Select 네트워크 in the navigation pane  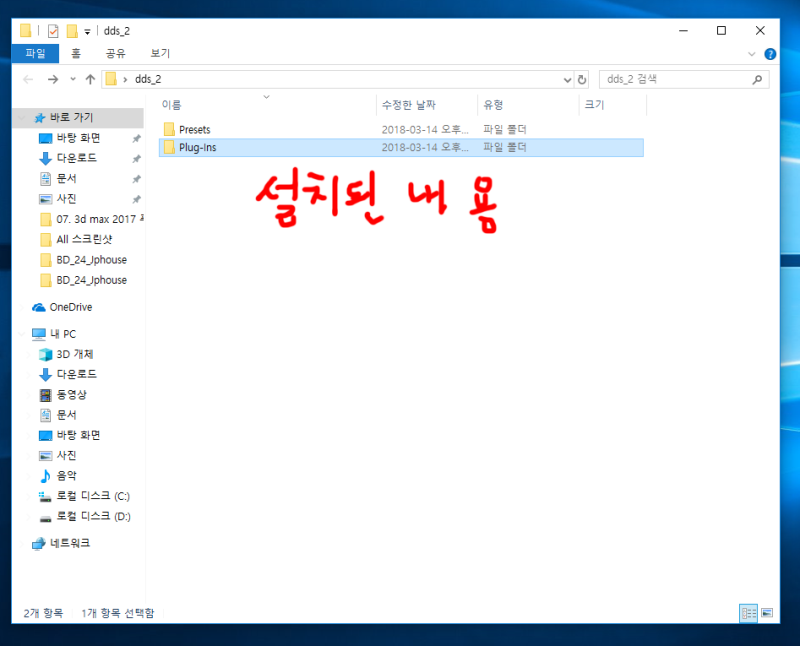tap(70, 543)
